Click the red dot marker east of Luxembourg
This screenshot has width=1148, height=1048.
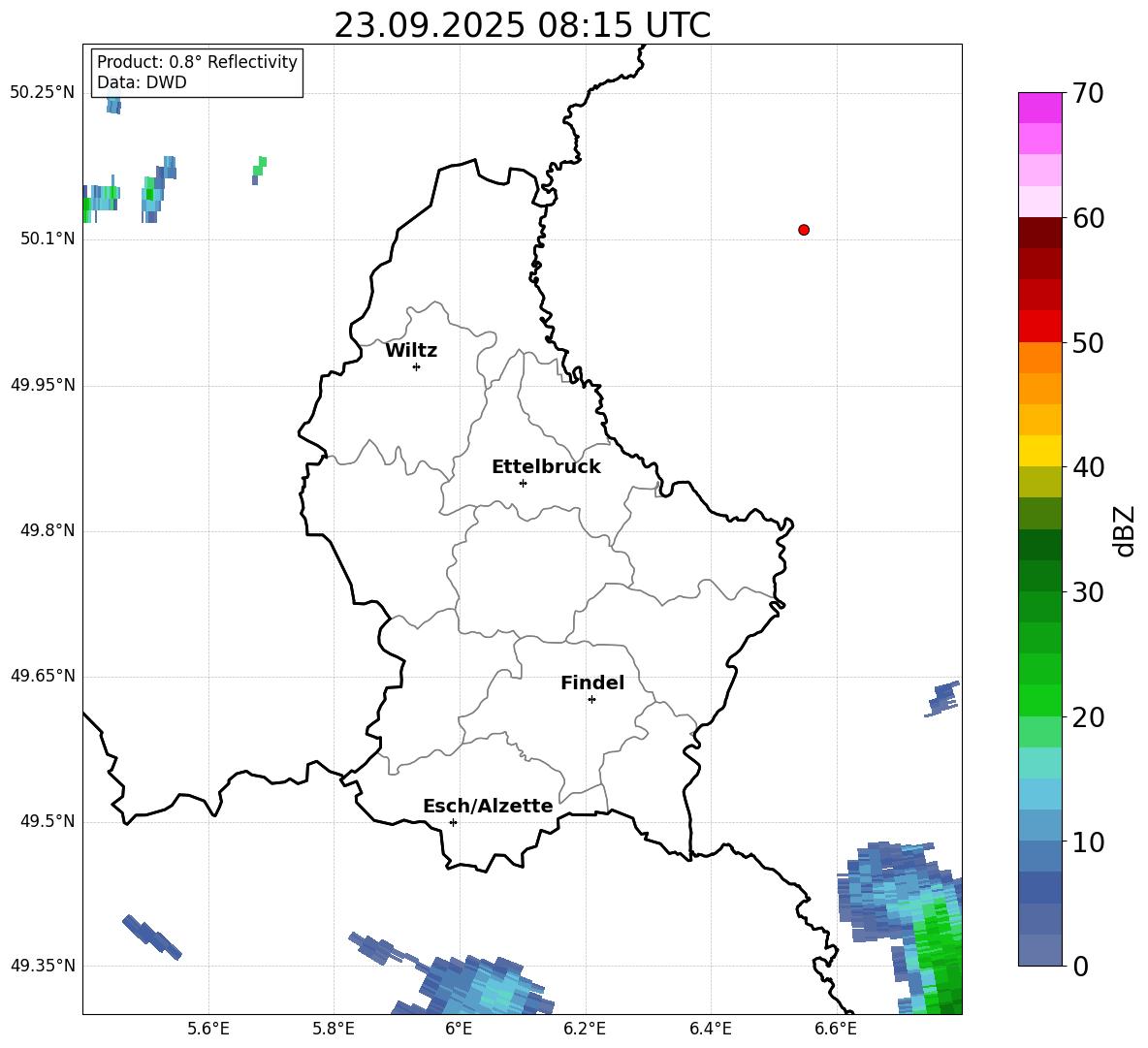pos(804,230)
